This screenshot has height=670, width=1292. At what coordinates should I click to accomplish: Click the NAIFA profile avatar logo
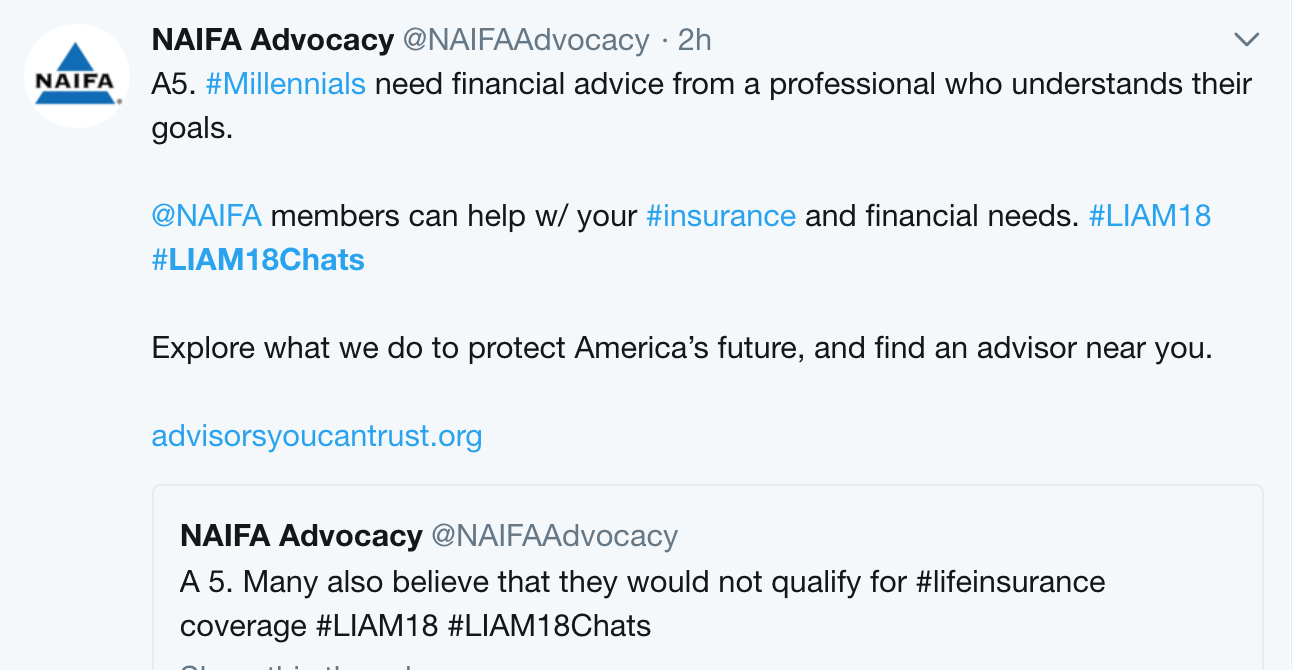click(x=77, y=77)
